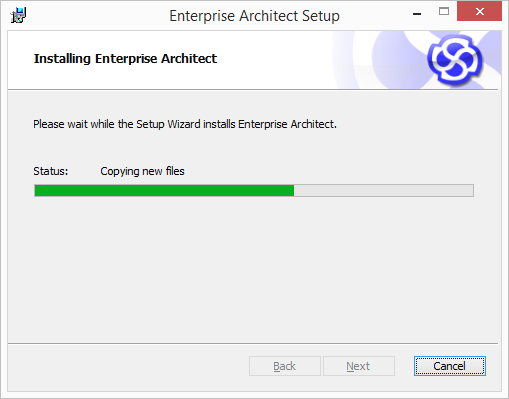The image size is (509, 399).
Task: Click the Enterprise Architect swirl logo
Action: (x=455, y=60)
